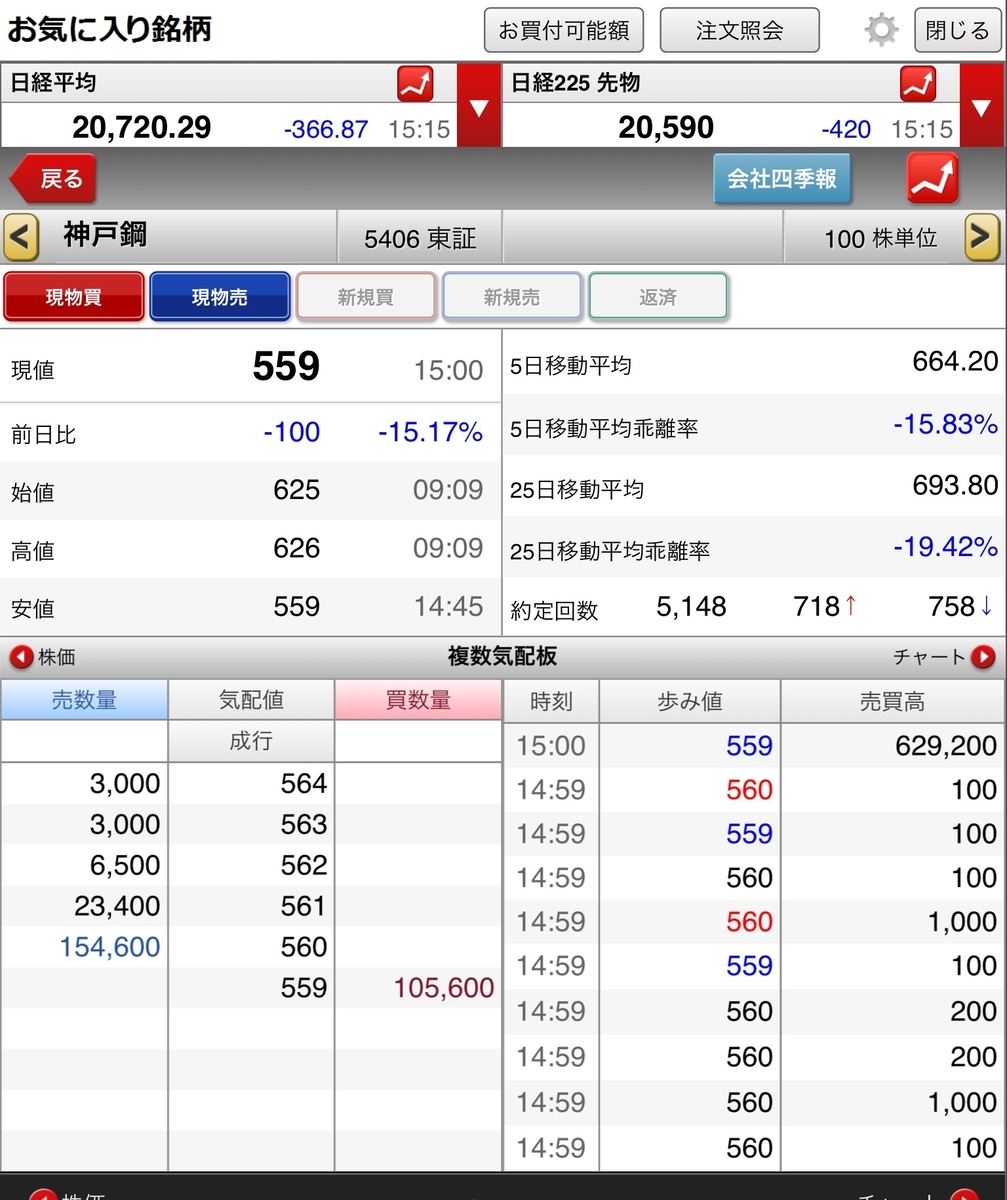Open the Nikkei average (日経平均) chart icon
The height and width of the screenshot is (1200, 1007).
415,84
